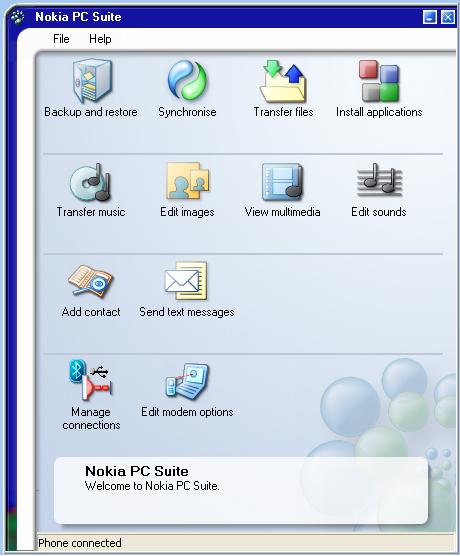Start the Transfer music CD icon
460x556 pixels.
(91, 182)
